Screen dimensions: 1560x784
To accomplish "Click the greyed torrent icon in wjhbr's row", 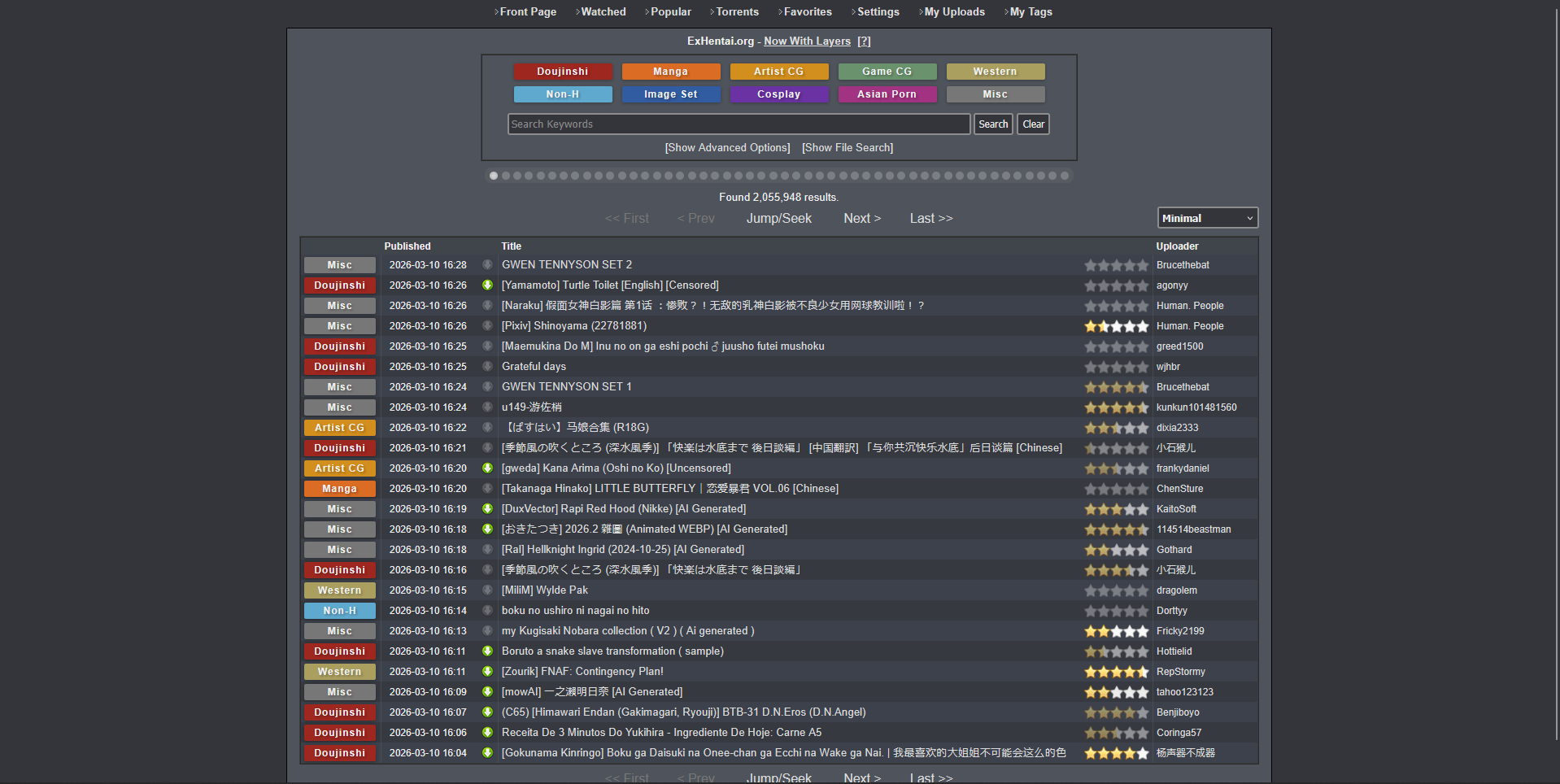I will click(487, 367).
